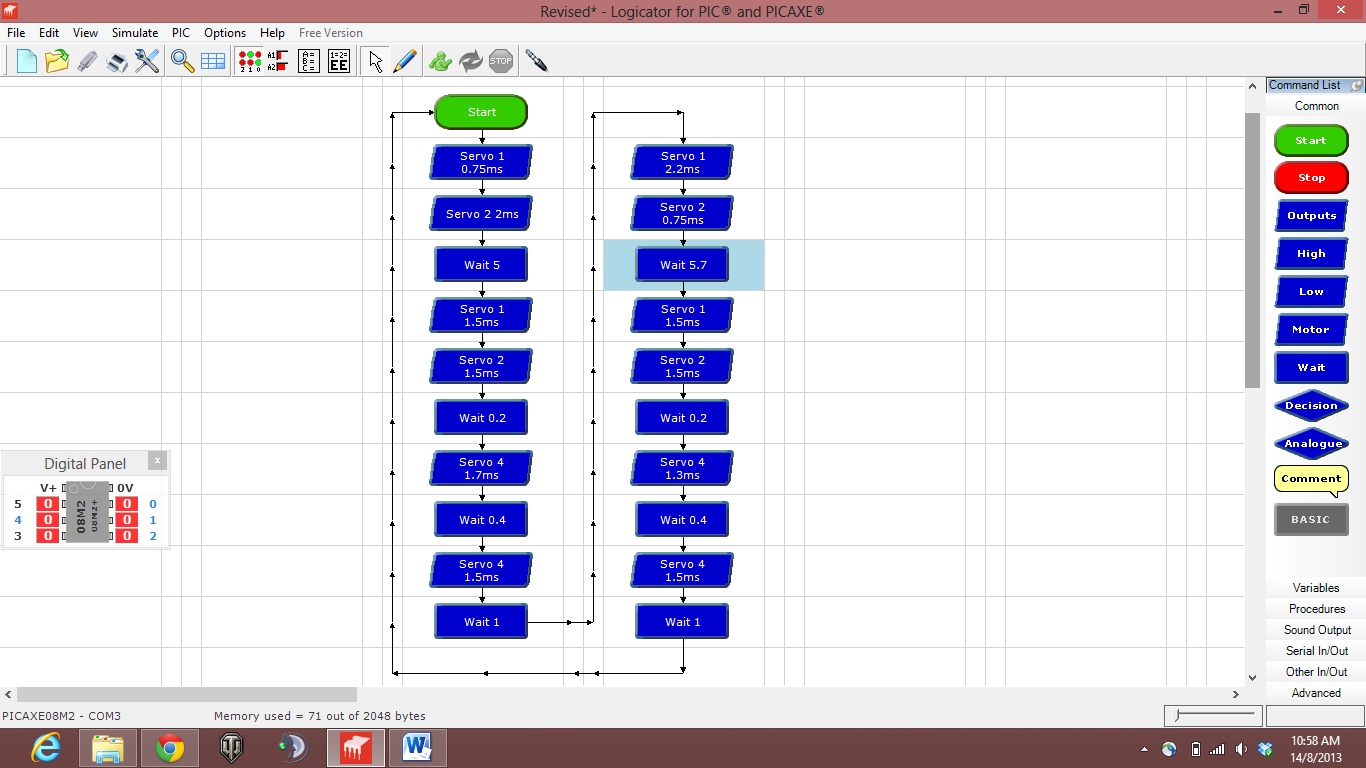Activate the magnifying glass zoom tool
The width and height of the screenshot is (1366, 768).
(182, 61)
